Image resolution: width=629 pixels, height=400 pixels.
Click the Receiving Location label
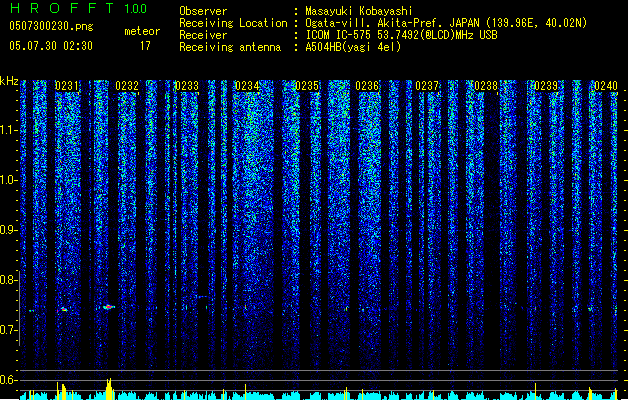click(233, 23)
